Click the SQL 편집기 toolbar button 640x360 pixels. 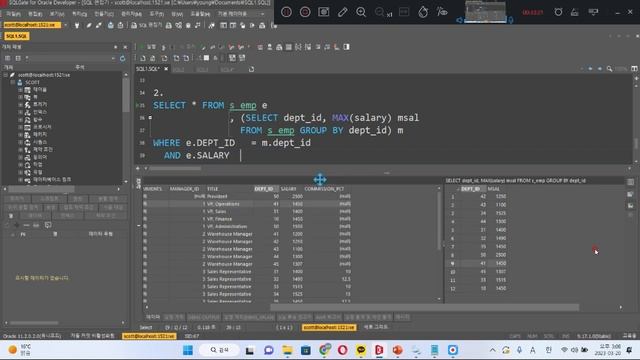147,25
